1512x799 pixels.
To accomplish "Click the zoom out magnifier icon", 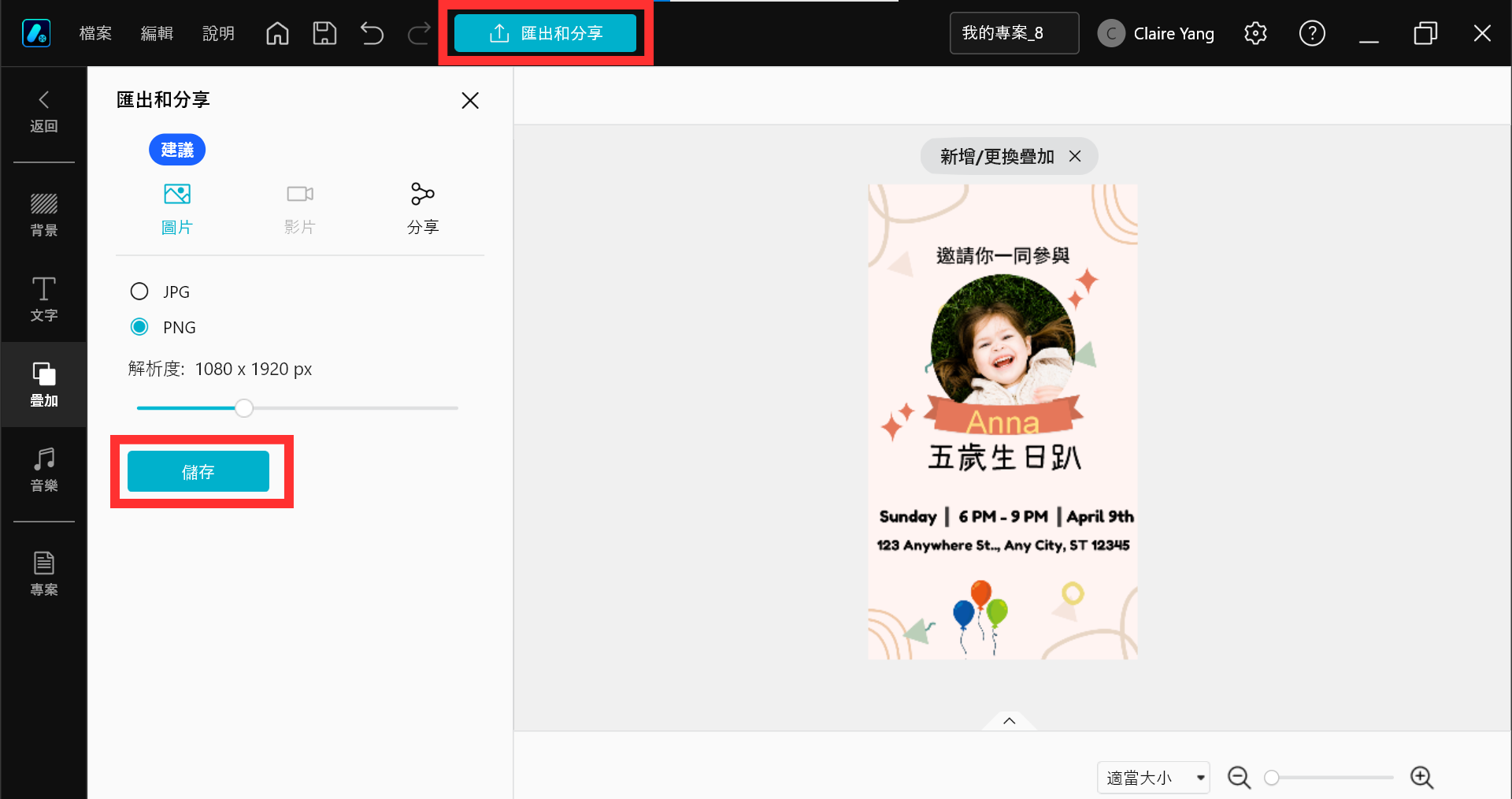I will 1239,778.
